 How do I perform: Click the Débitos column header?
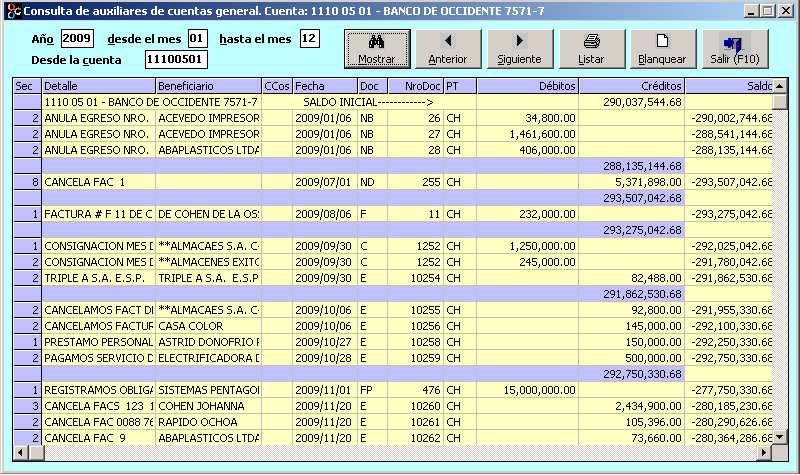528,86
